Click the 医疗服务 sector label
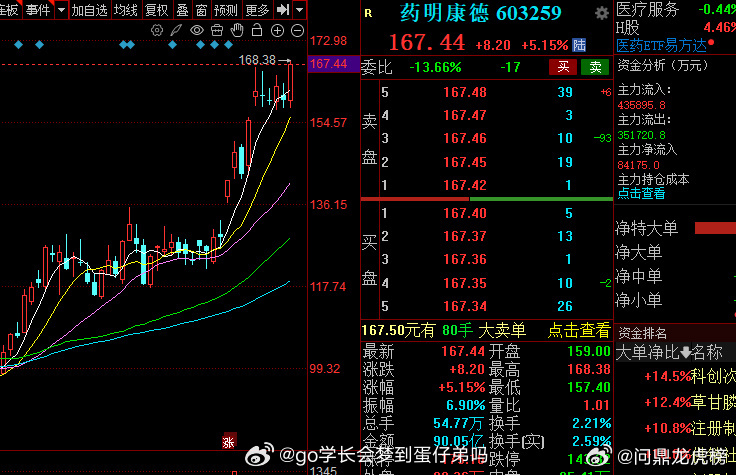Viewport: 736px width, 475px height. click(x=647, y=9)
